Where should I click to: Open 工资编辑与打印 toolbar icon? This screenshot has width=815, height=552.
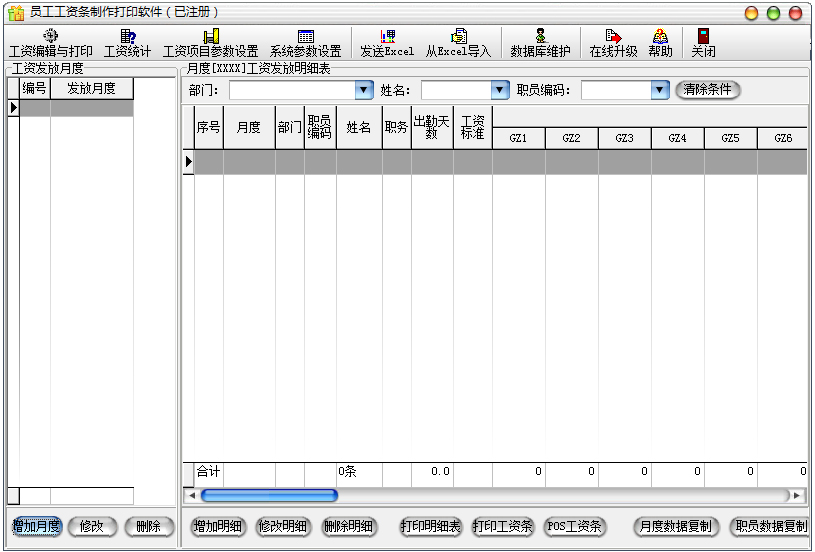(x=50, y=42)
